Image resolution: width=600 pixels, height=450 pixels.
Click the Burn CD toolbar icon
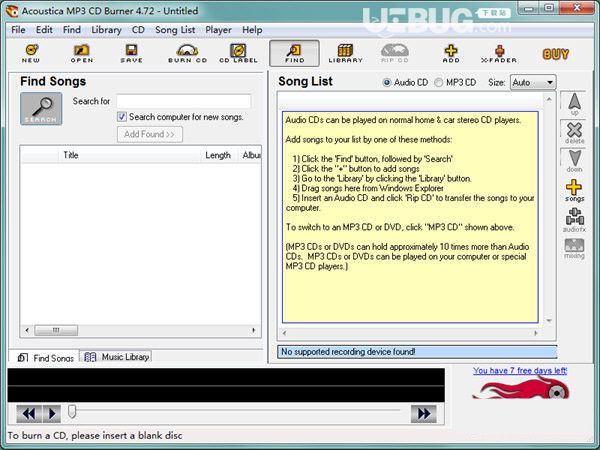188,53
